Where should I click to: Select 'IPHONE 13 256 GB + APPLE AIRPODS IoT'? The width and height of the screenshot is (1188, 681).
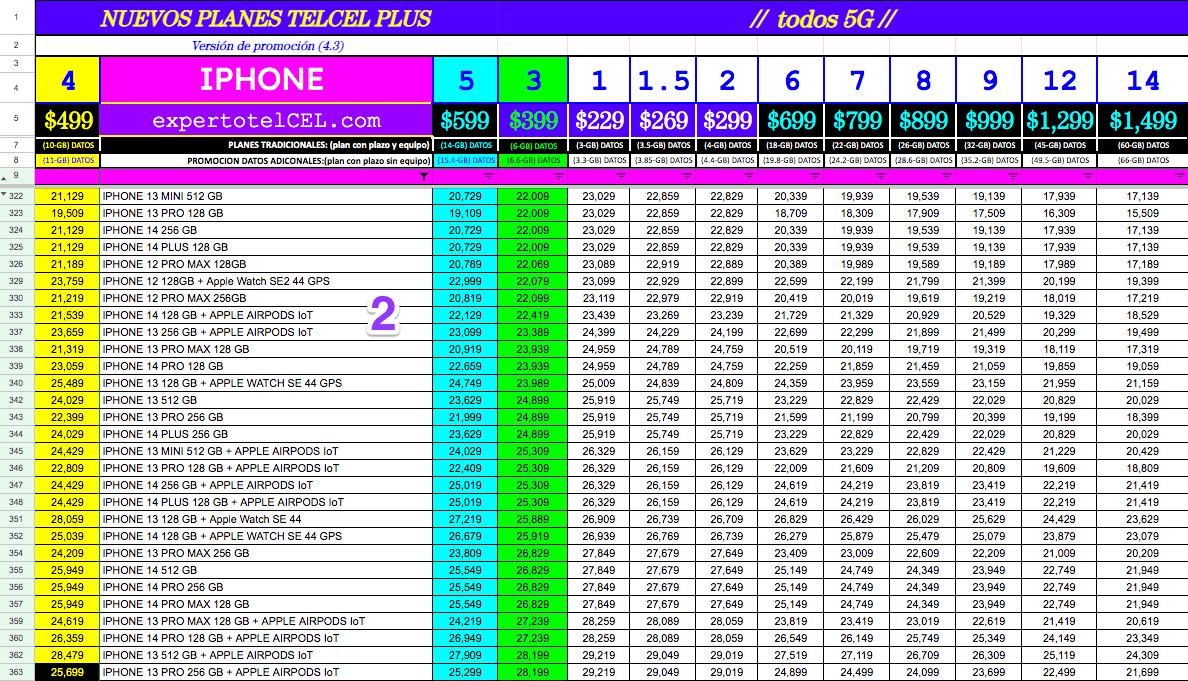266,332
